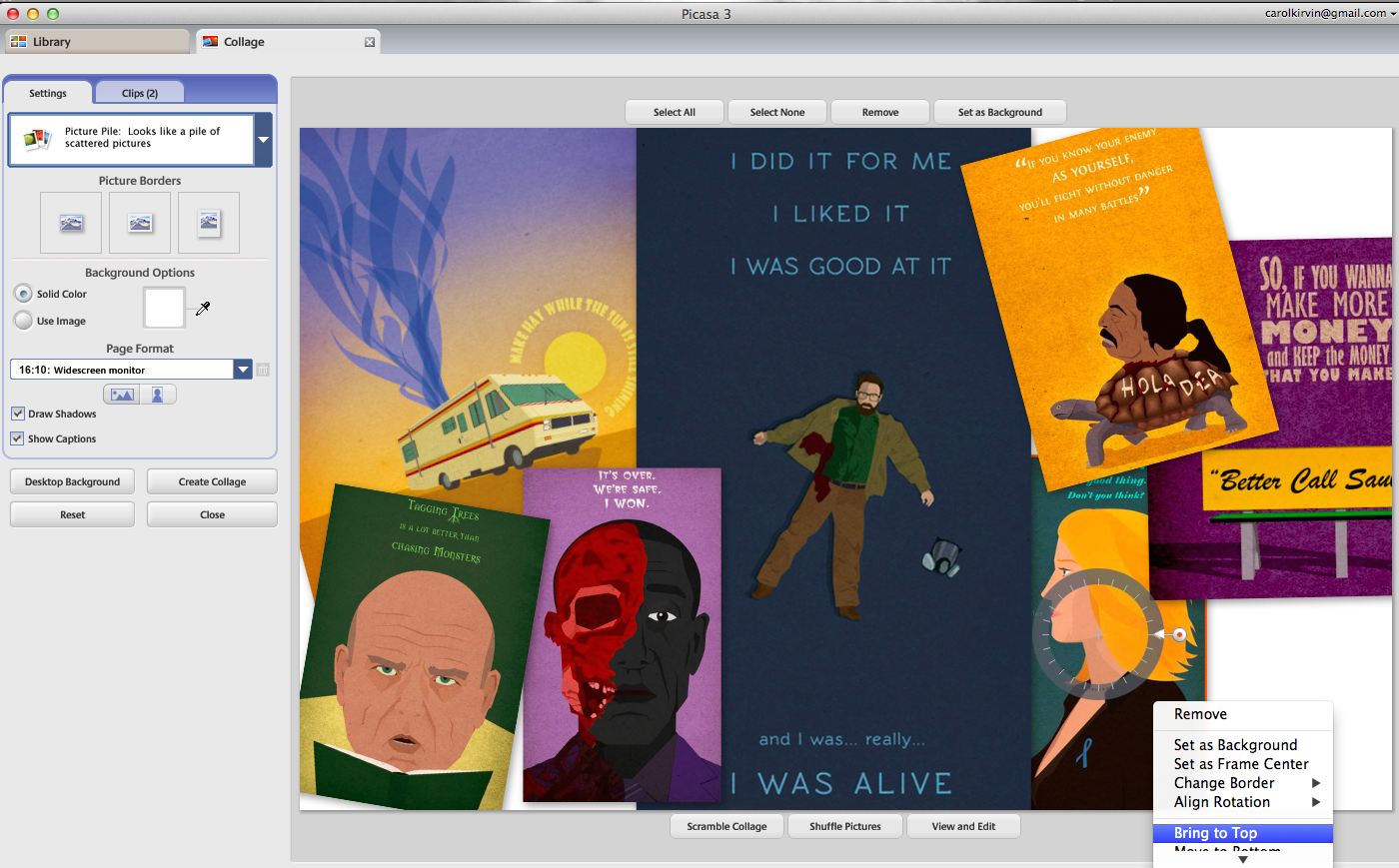Choose the no-border picture border option
The height and width of the screenshot is (868, 1399).
point(71,223)
